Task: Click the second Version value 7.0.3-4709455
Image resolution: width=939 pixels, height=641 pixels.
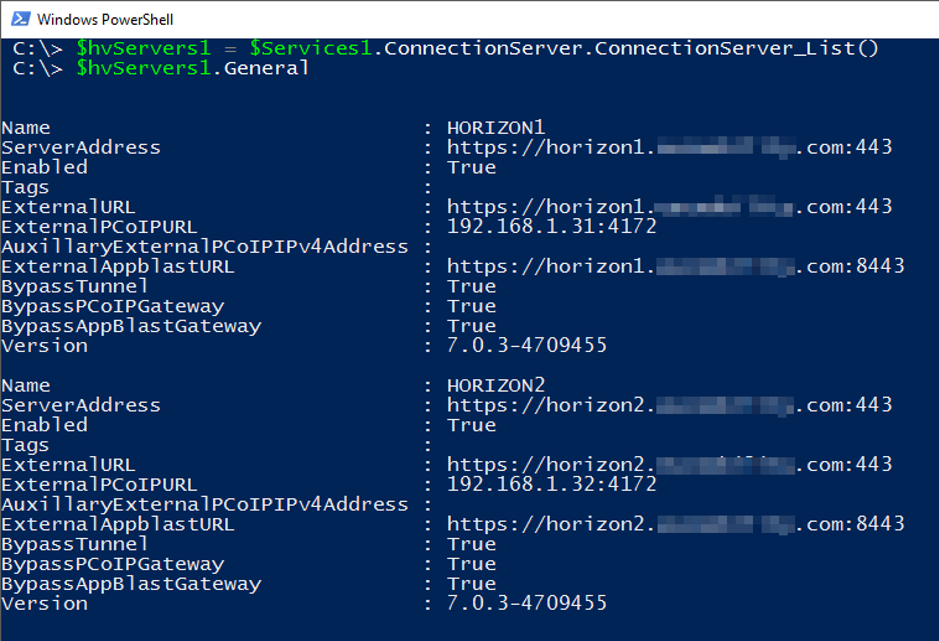Action: click(x=527, y=603)
